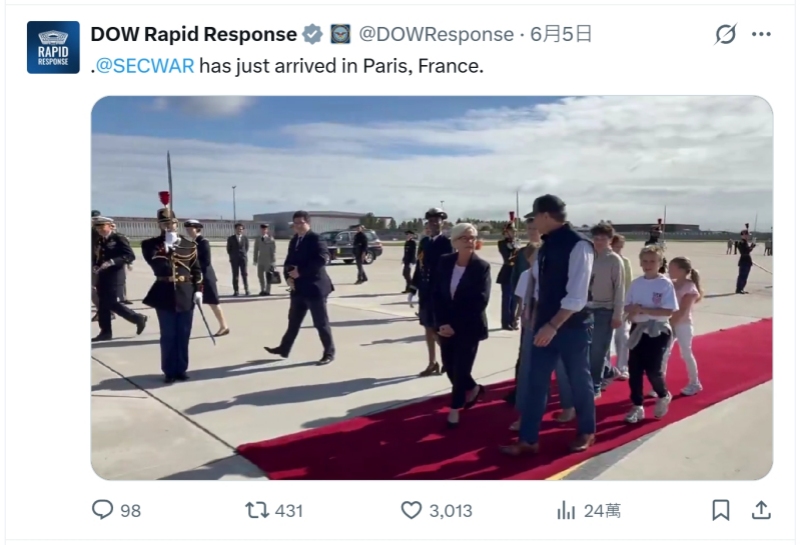This screenshot has width=800, height=545.
Task: Open the Rapid Response profile avatar
Action: point(53,47)
